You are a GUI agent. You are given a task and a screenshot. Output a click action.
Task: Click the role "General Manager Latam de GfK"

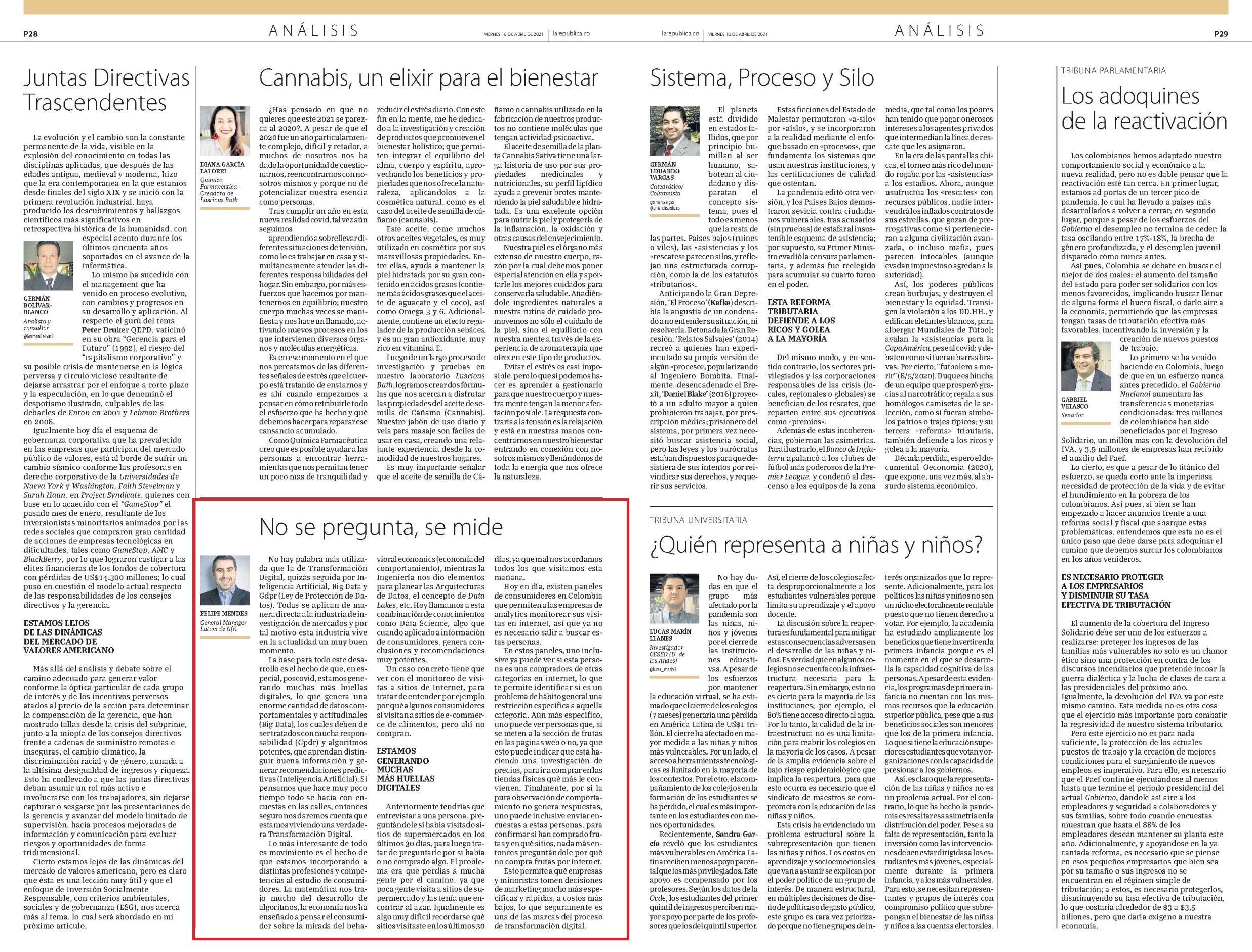pyautogui.click(x=222, y=625)
